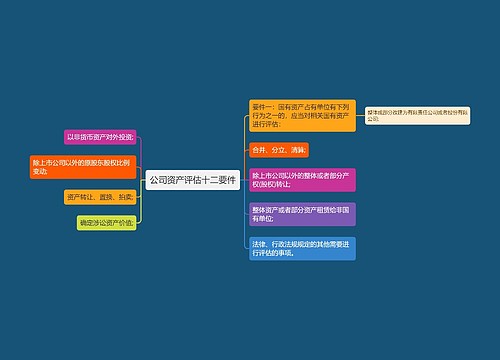This screenshot has width=500, height=360.
Task: Select the central node 公司资产评估十二要件
Action: click(x=193, y=180)
